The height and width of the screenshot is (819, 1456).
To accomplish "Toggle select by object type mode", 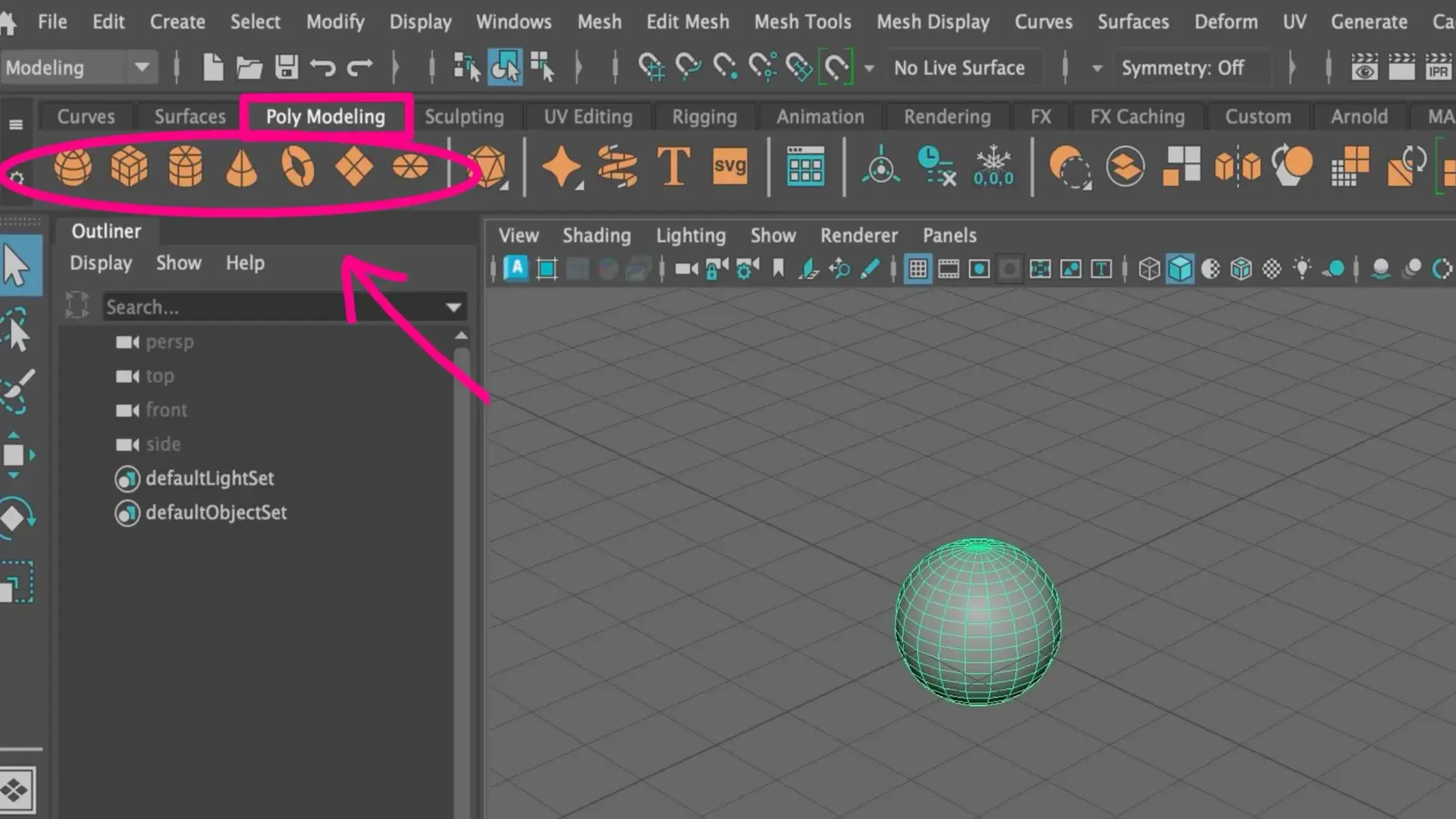I will tap(504, 67).
